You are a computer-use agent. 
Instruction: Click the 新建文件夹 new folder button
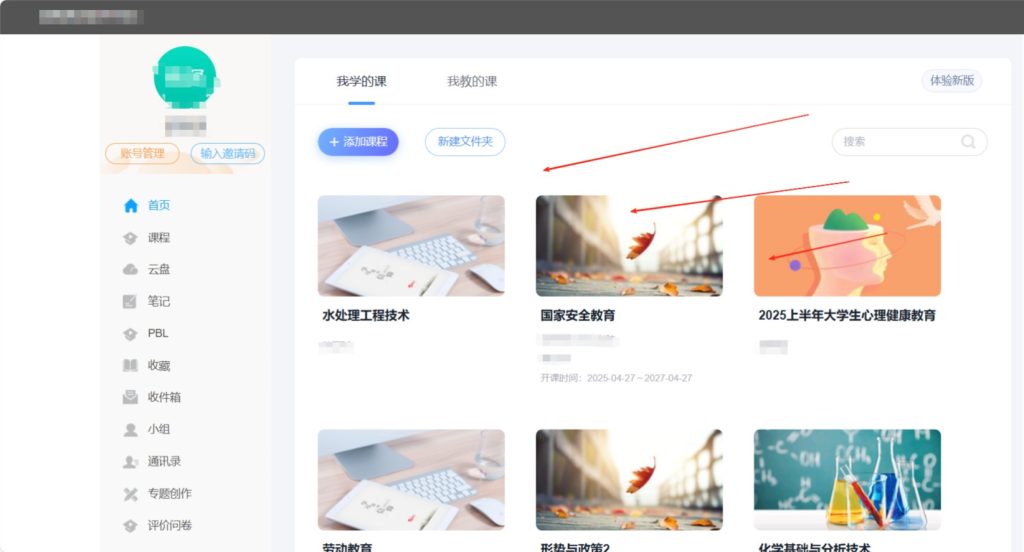coord(465,142)
